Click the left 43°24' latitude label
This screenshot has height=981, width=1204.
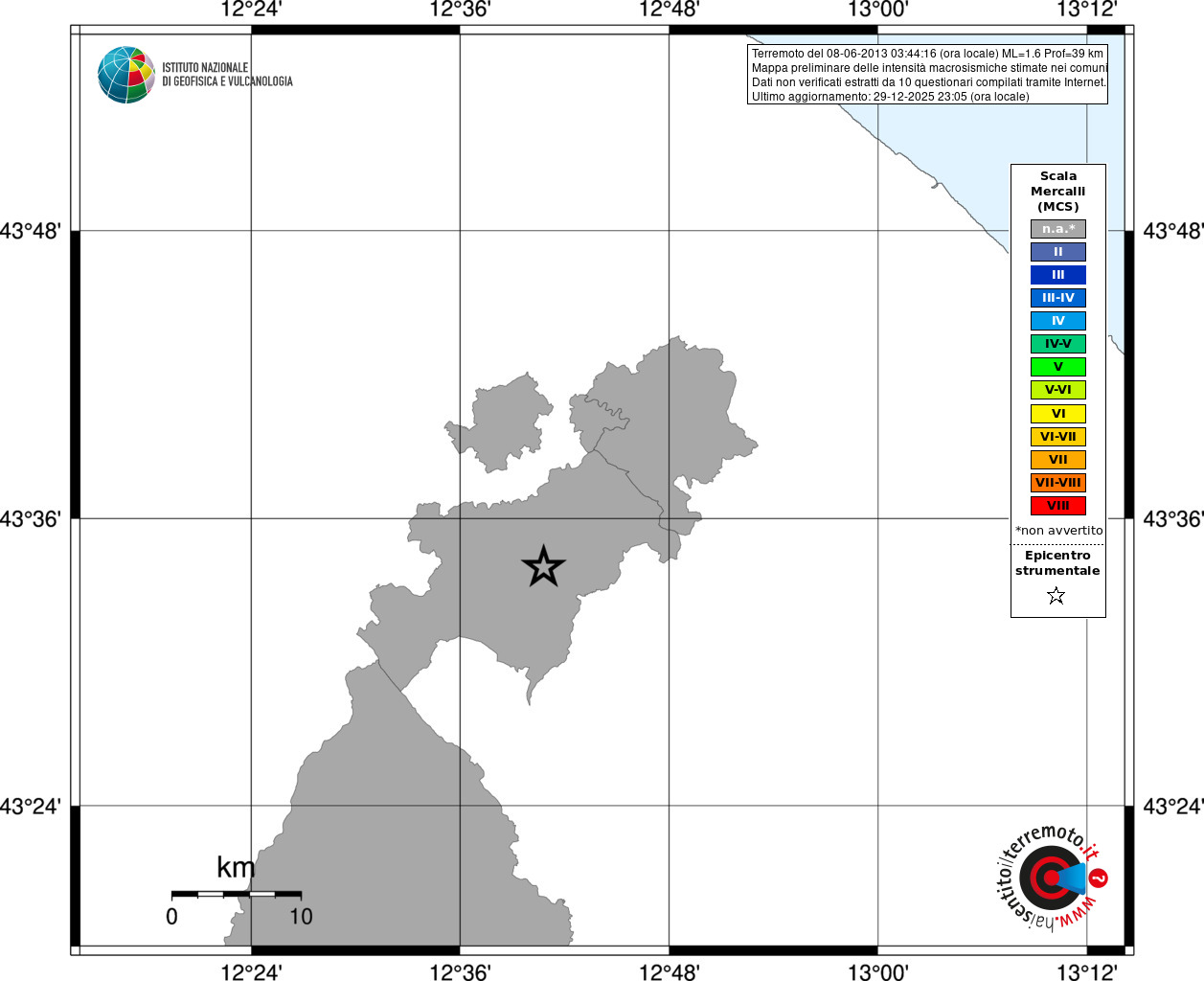tap(31, 807)
